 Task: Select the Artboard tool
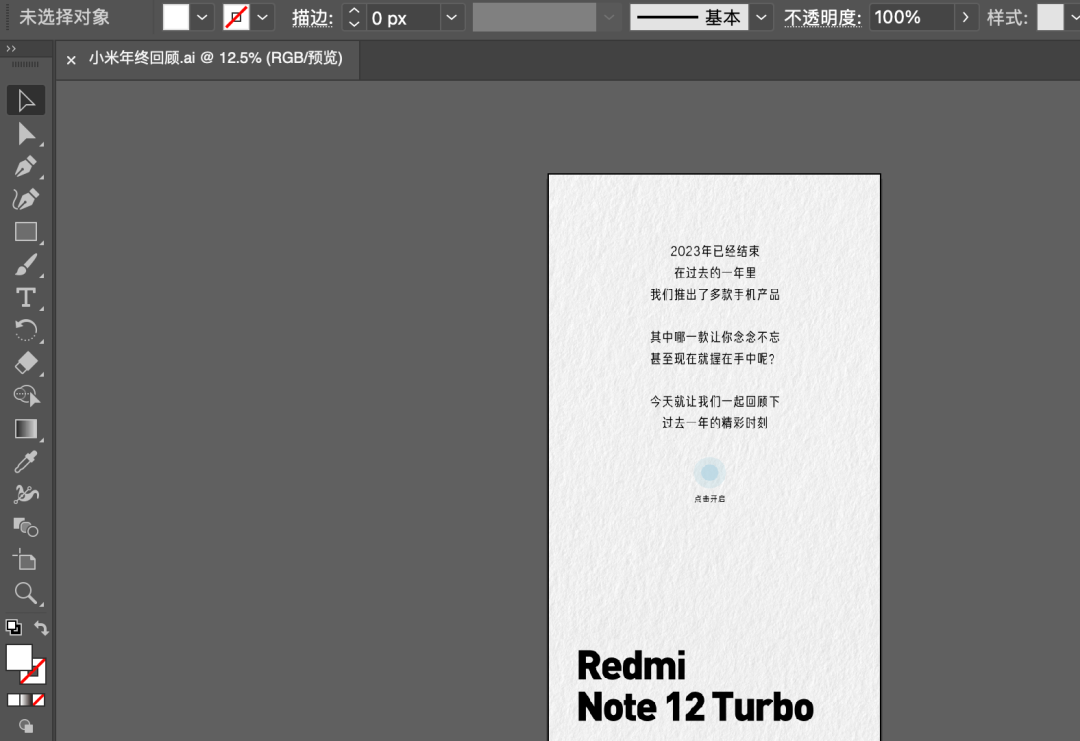click(26, 561)
